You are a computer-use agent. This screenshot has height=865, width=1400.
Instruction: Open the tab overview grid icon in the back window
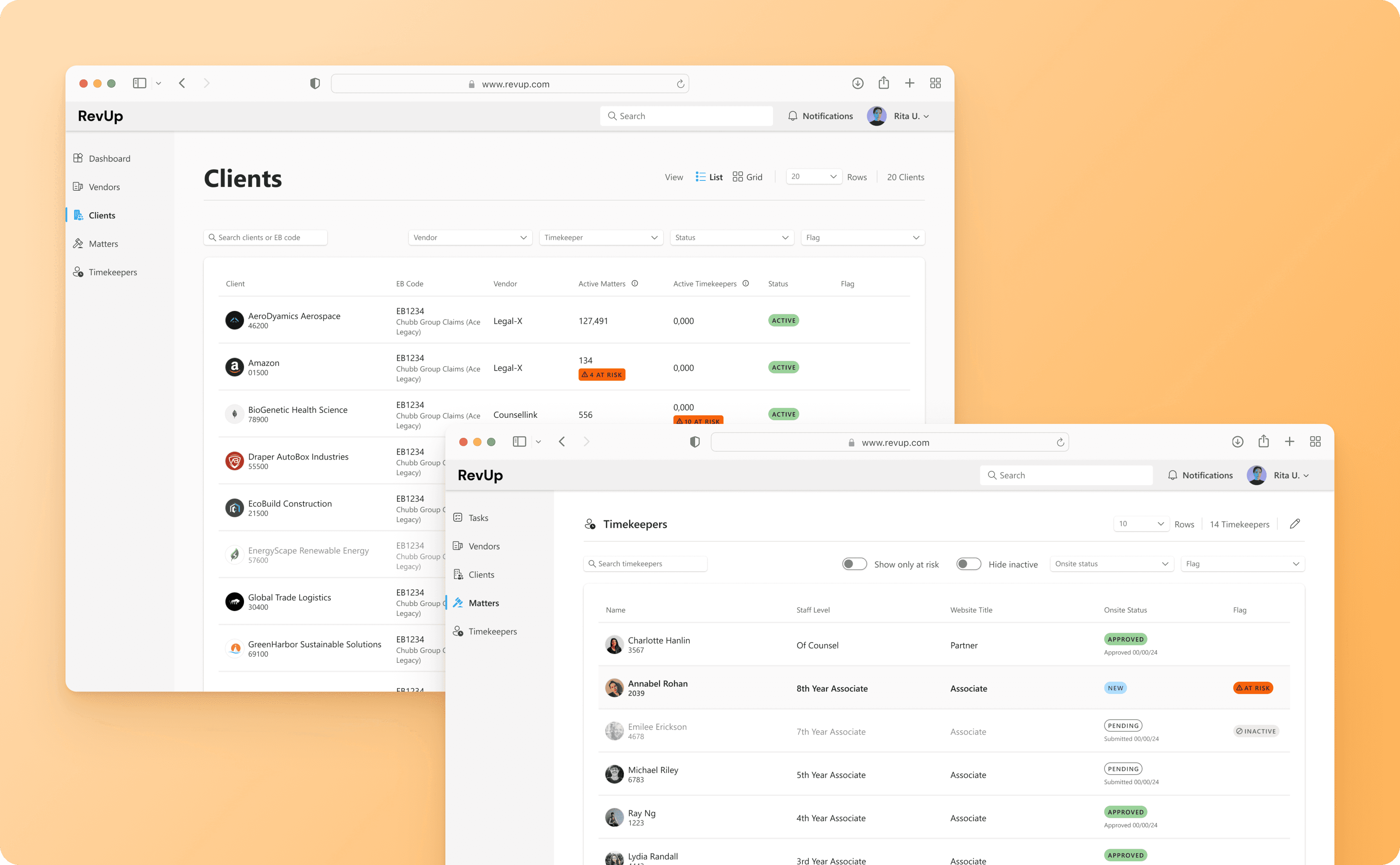tap(935, 83)
